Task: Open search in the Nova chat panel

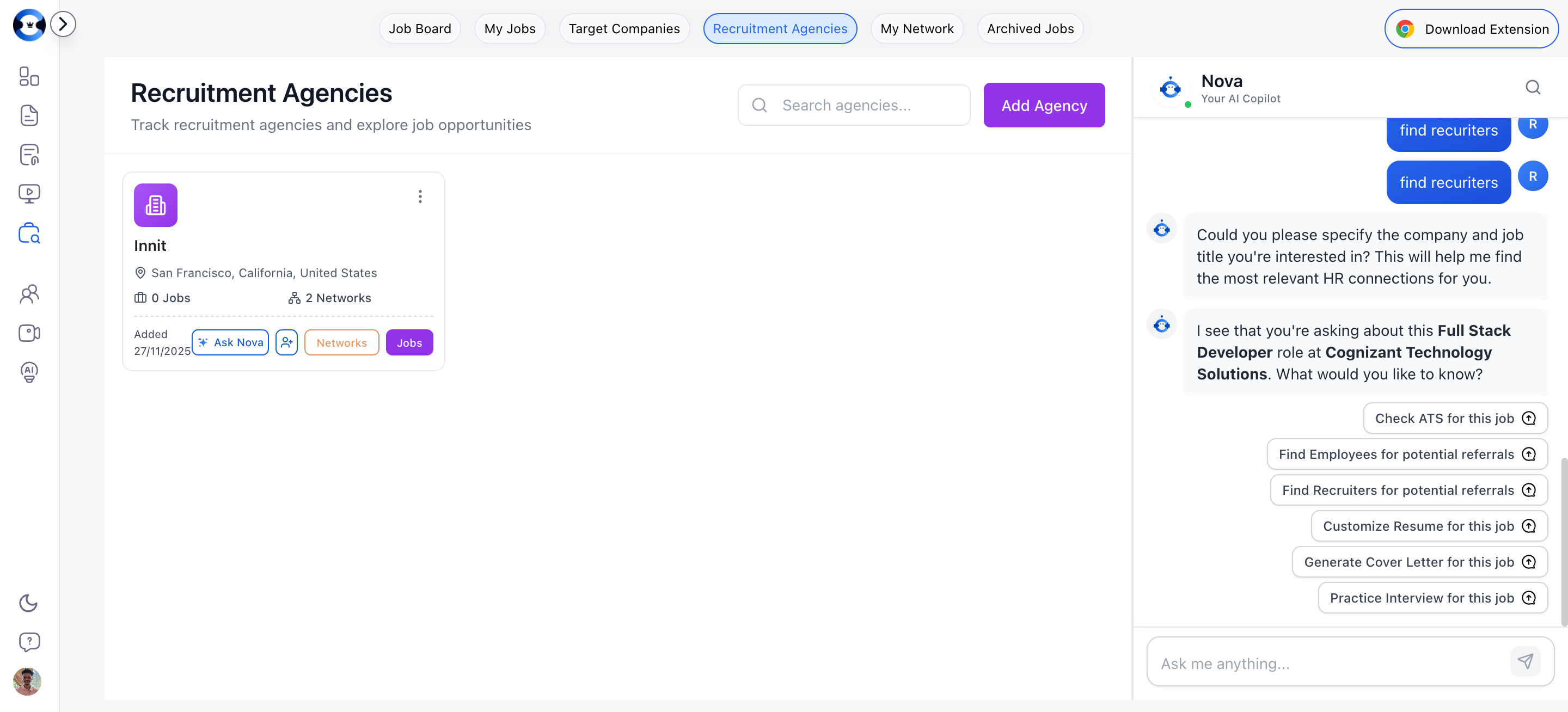Action: click(x=1533, y=87)
